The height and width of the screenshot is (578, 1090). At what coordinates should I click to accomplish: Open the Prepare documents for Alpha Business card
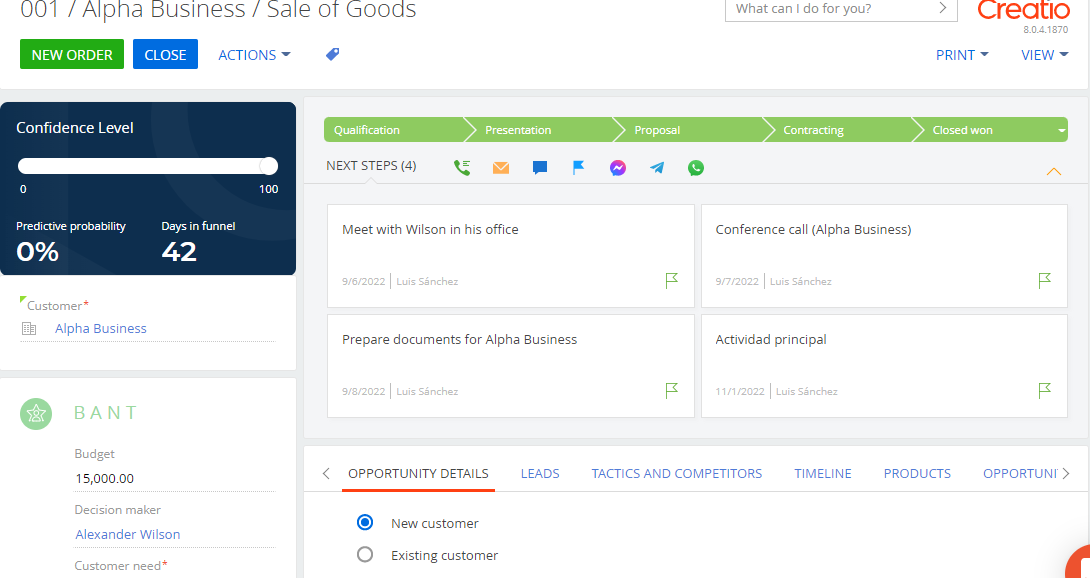click(x=510, y=366)
